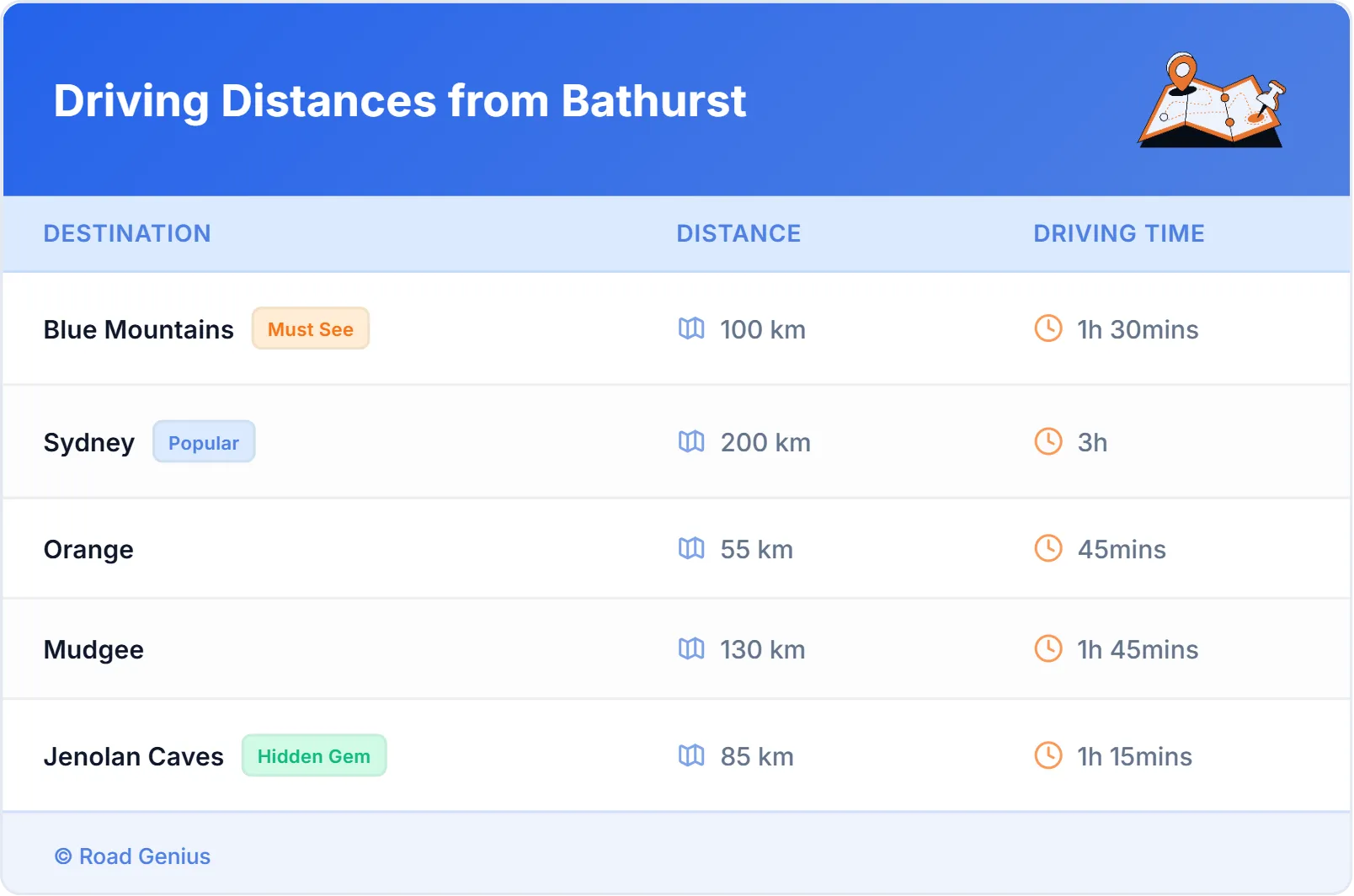Select the DESTINATION column header

(x=127, y=233)
